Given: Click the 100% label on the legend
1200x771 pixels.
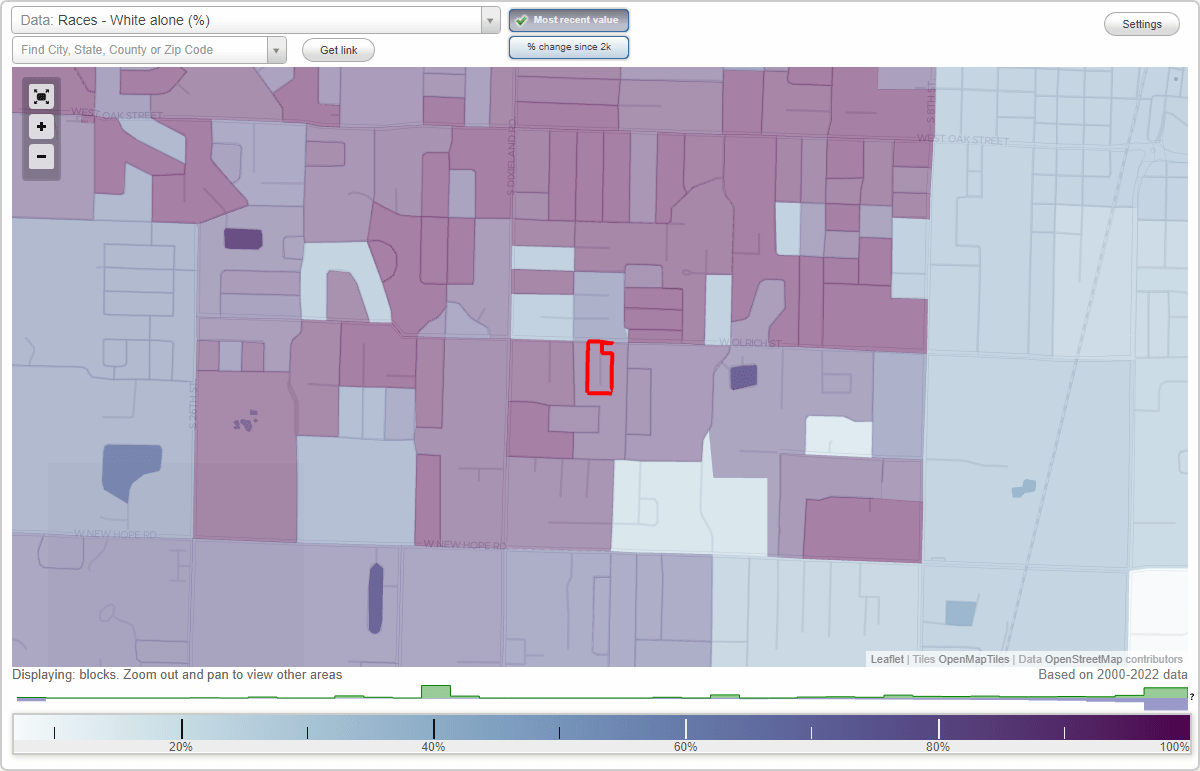Looking at the screenshot, I should 1175,747.
